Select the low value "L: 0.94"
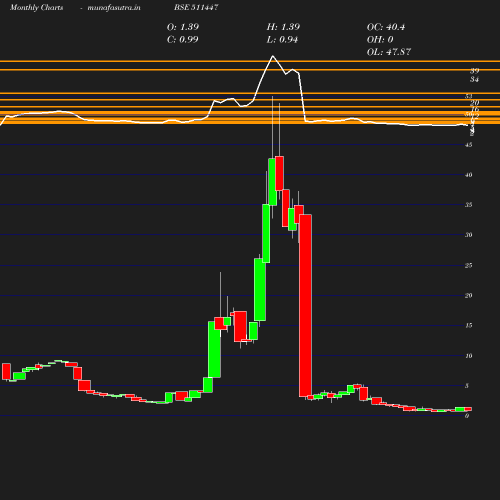This screenshot has width=500, height=500. (x=282, y=40)
